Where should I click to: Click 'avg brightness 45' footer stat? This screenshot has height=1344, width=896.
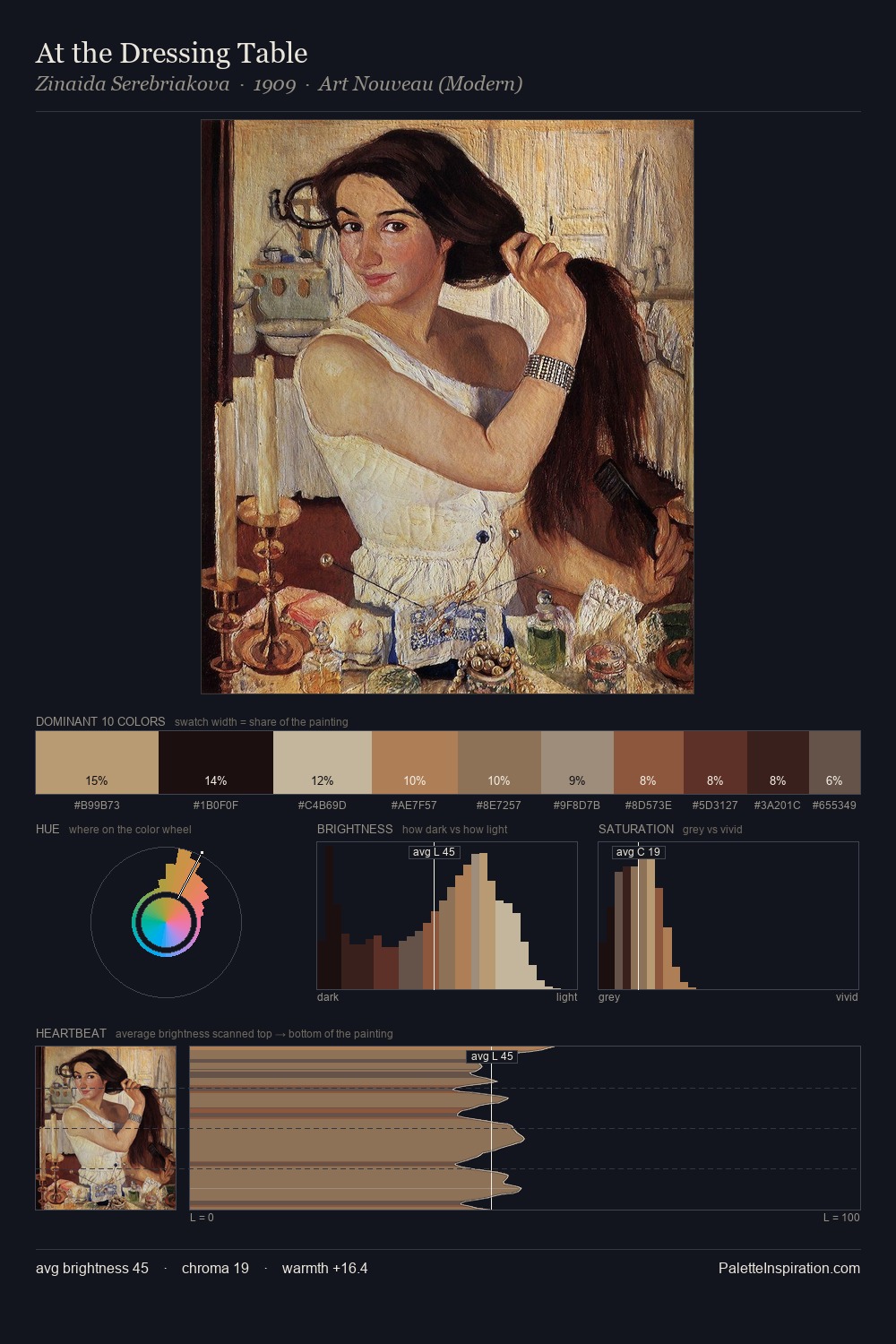tap(92, 1268)
